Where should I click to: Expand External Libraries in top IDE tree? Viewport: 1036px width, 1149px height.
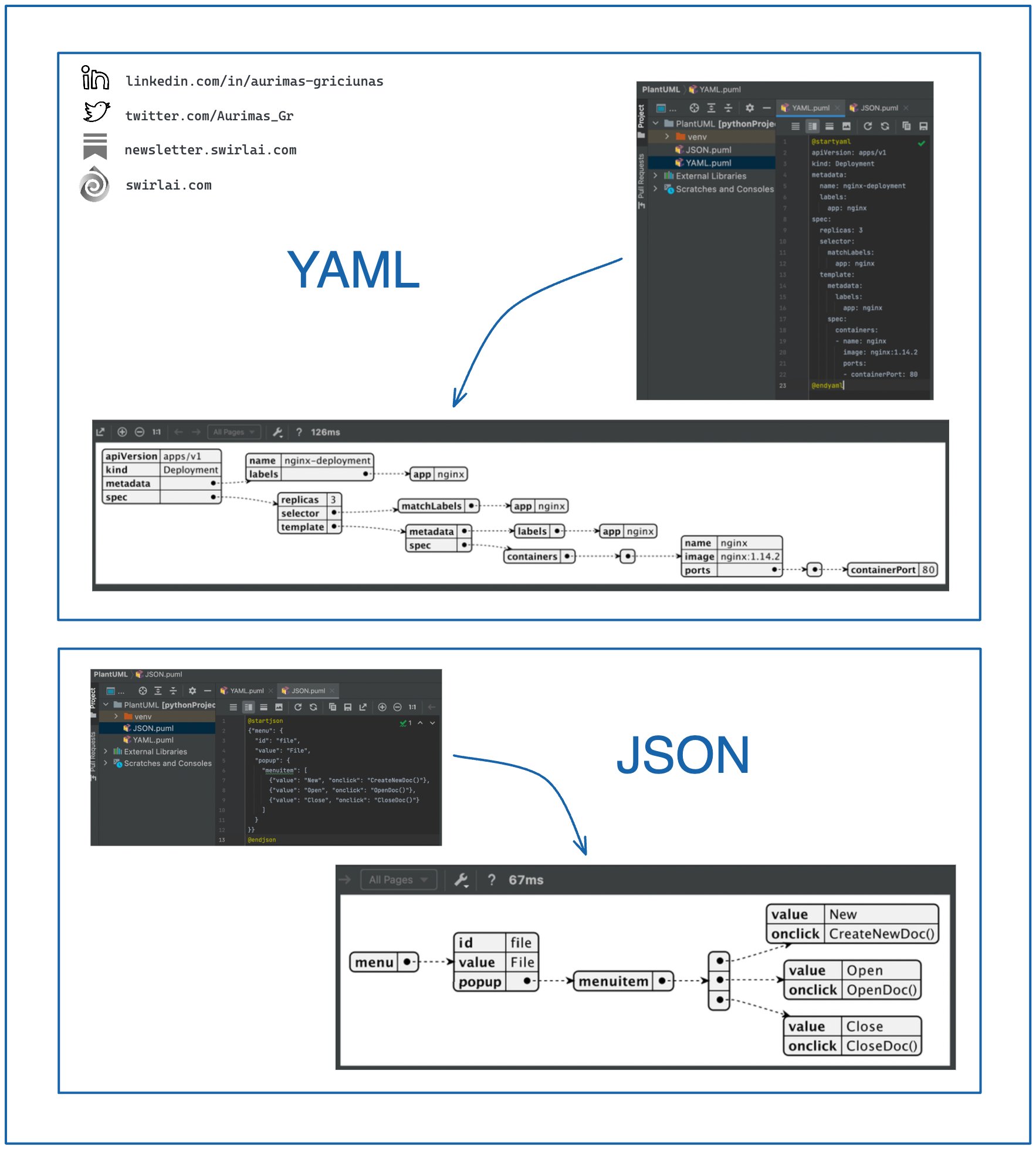point(656,176)
